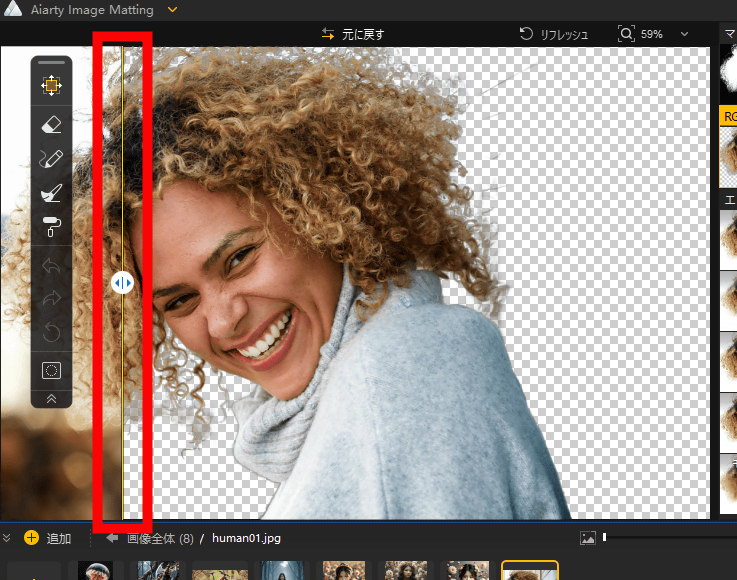The width and height of the screenshot is (737, 580).
Task: Click the human01.jpg file name
Action: tap(246, 538)
